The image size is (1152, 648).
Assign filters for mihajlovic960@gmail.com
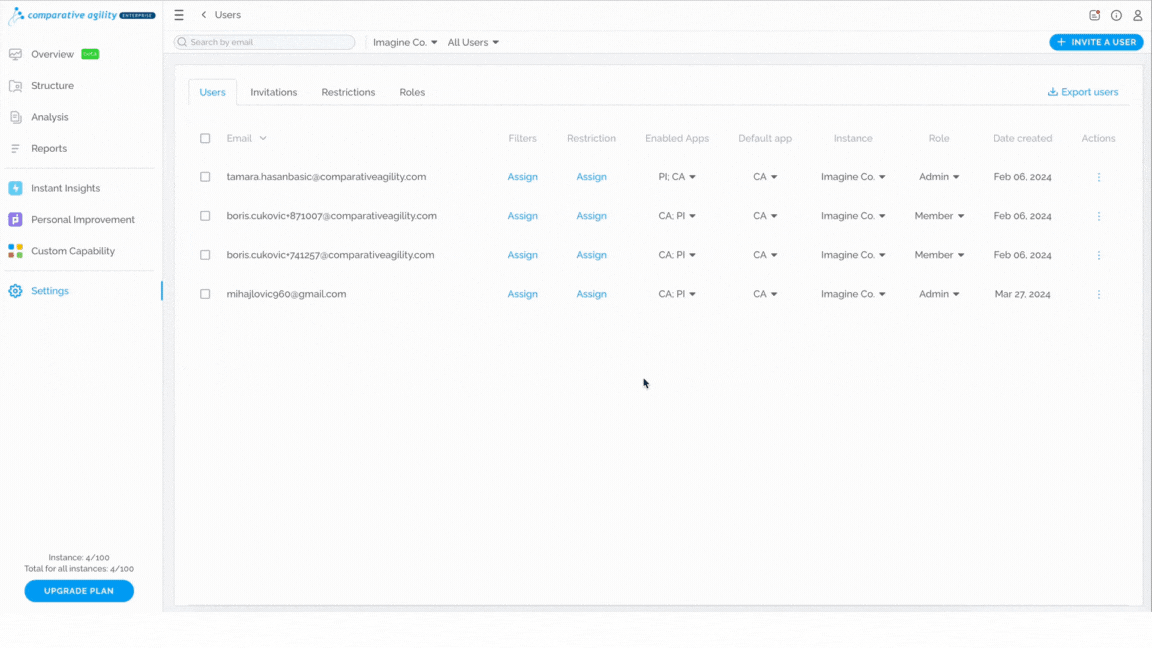point(522,294)
